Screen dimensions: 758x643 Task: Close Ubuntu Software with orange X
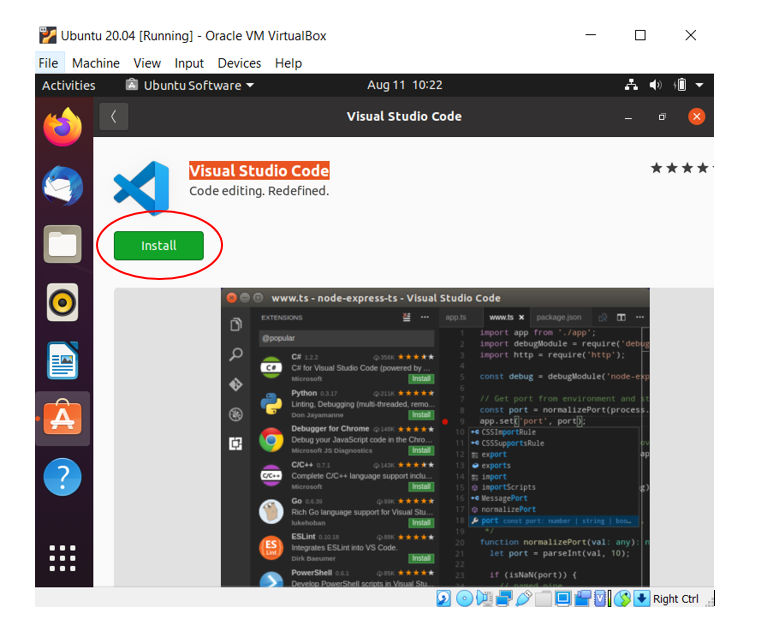coord(696,117)
